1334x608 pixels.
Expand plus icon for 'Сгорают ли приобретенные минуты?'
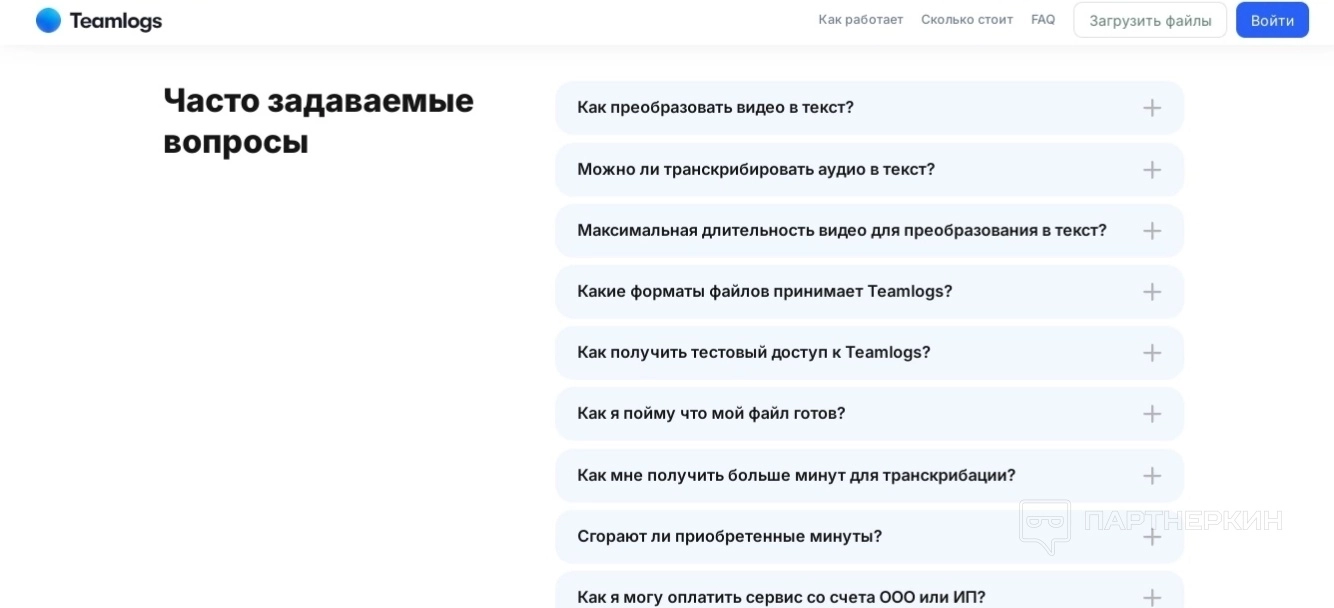click(1152, 537)
